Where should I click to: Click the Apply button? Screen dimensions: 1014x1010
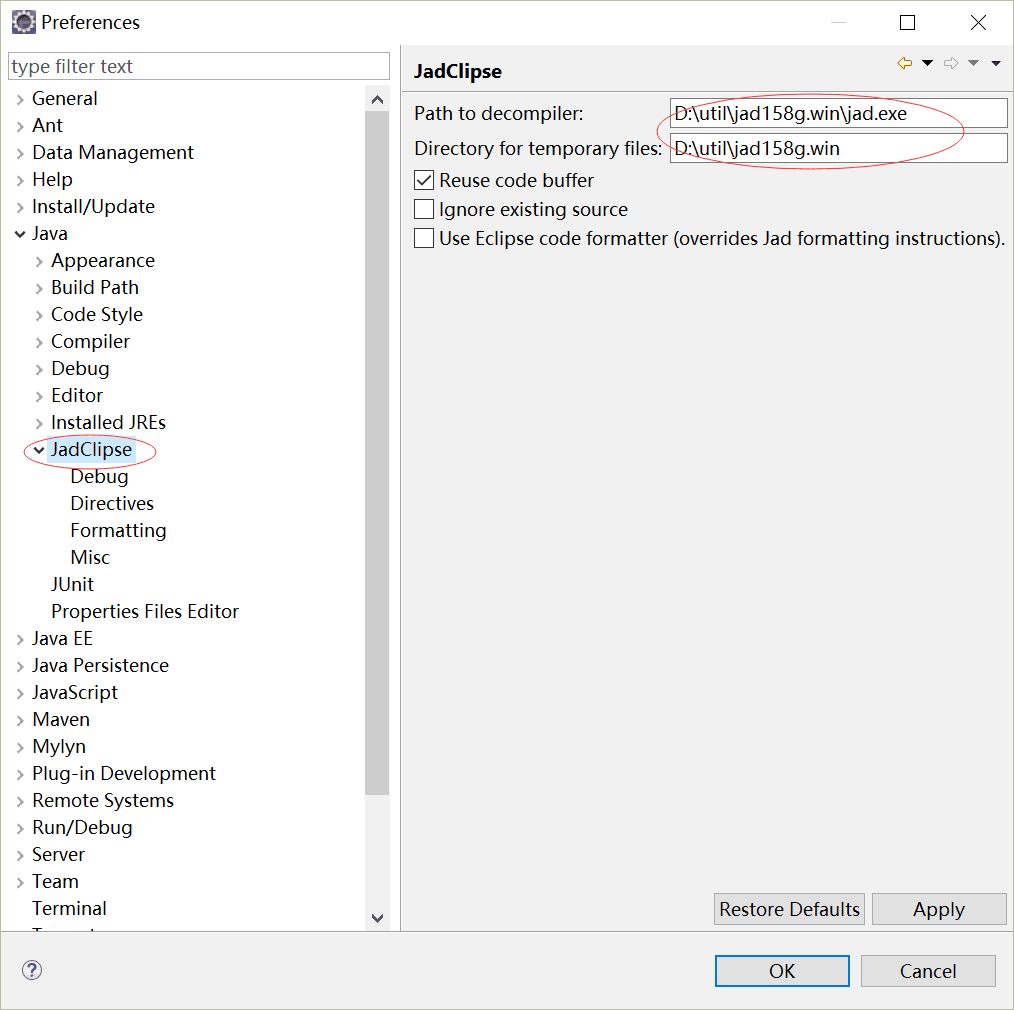(x=939, y=909)
